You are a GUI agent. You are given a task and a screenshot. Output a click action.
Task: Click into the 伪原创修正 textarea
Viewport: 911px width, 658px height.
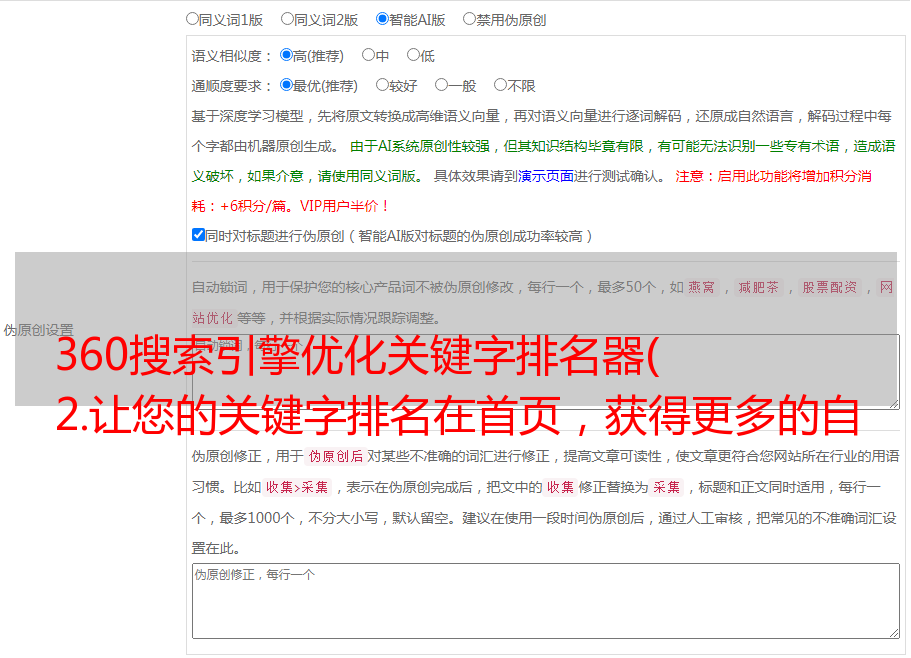click(x=546, y=601)
